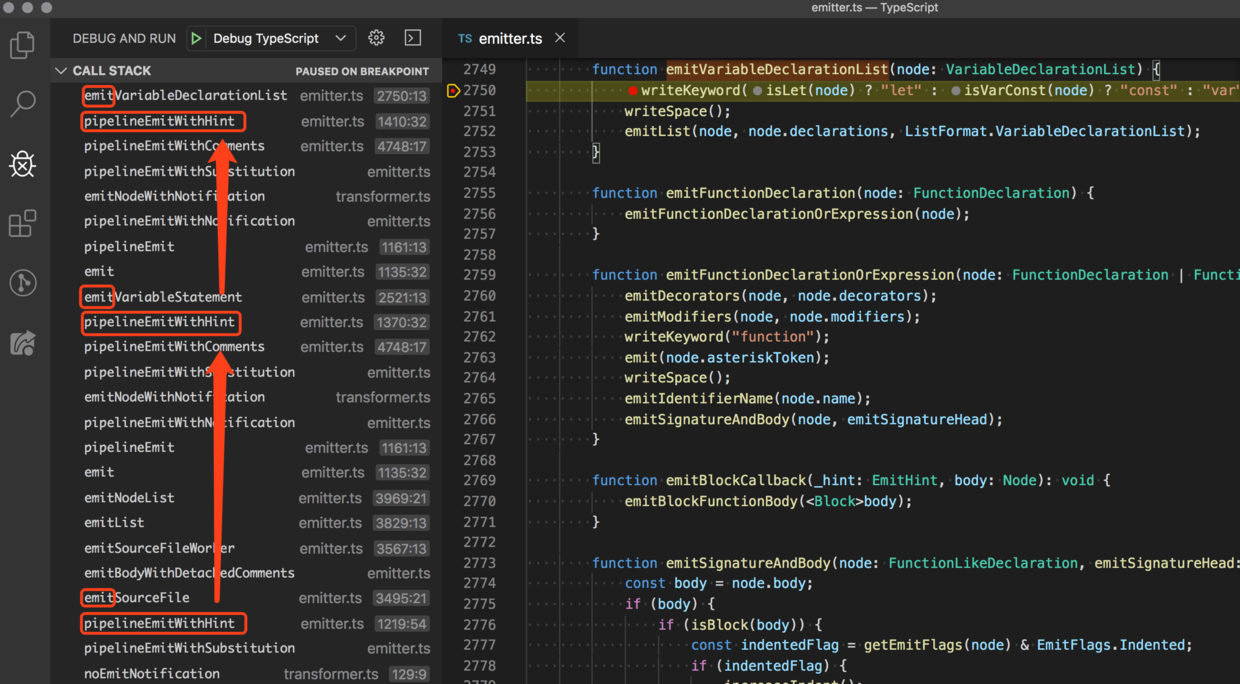Screen dimensions: 1240x684
Task: Click the 2521:13 line badge
Action: pos(402,297)
